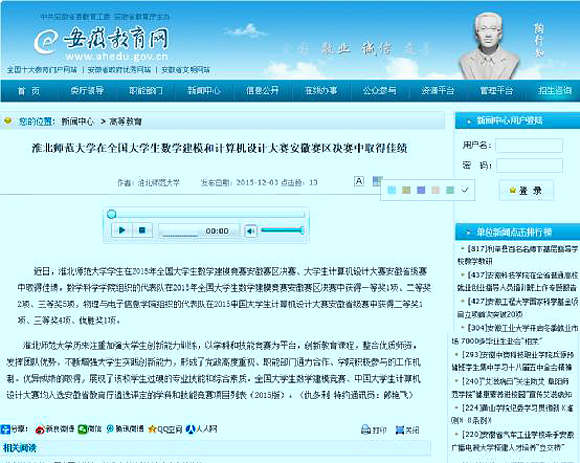
Task: Select the light blue background swatch
Action: [x=392, y=190]
